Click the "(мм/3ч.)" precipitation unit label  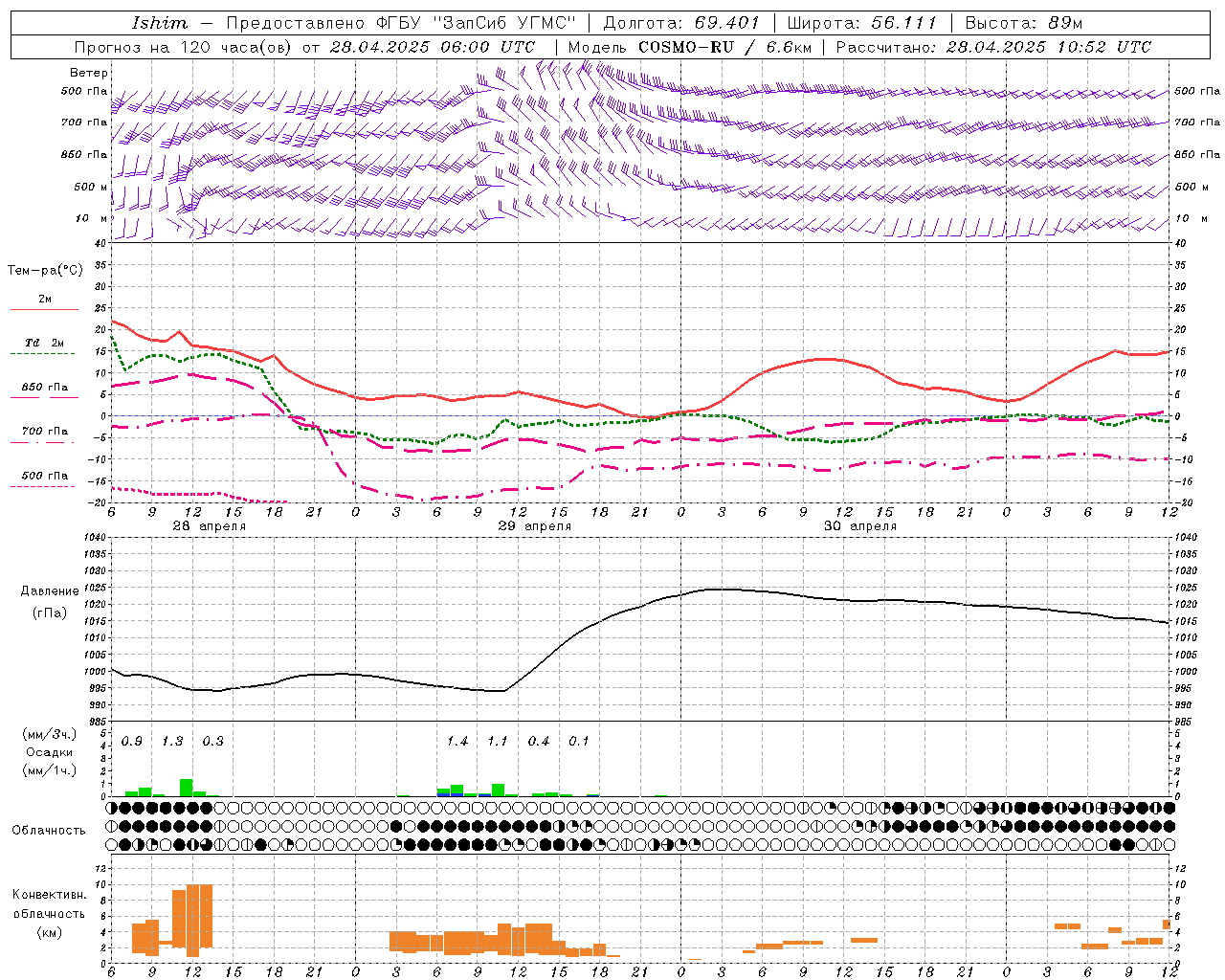coord(50,734)
